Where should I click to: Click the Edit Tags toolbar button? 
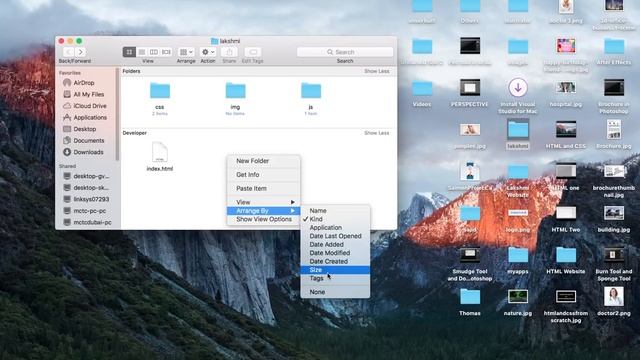coord(253,52)
